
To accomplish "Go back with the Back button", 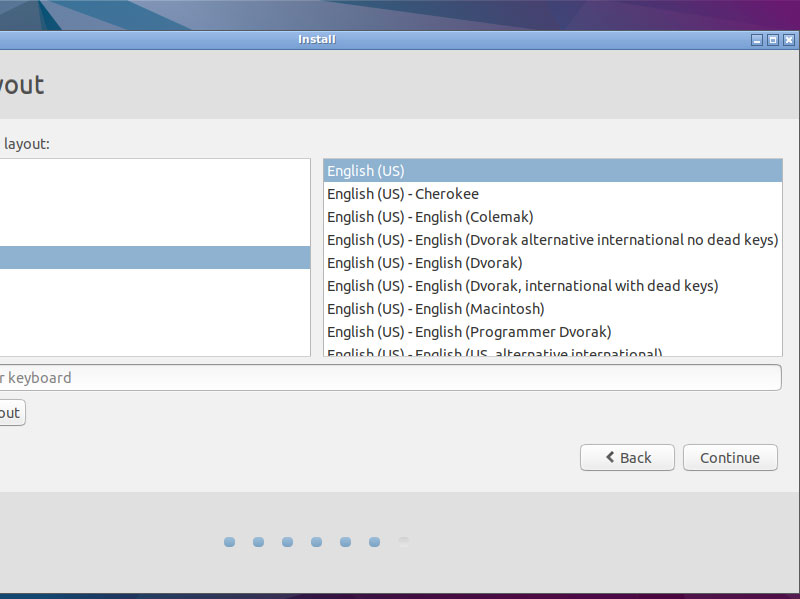I will coord(627,458).
